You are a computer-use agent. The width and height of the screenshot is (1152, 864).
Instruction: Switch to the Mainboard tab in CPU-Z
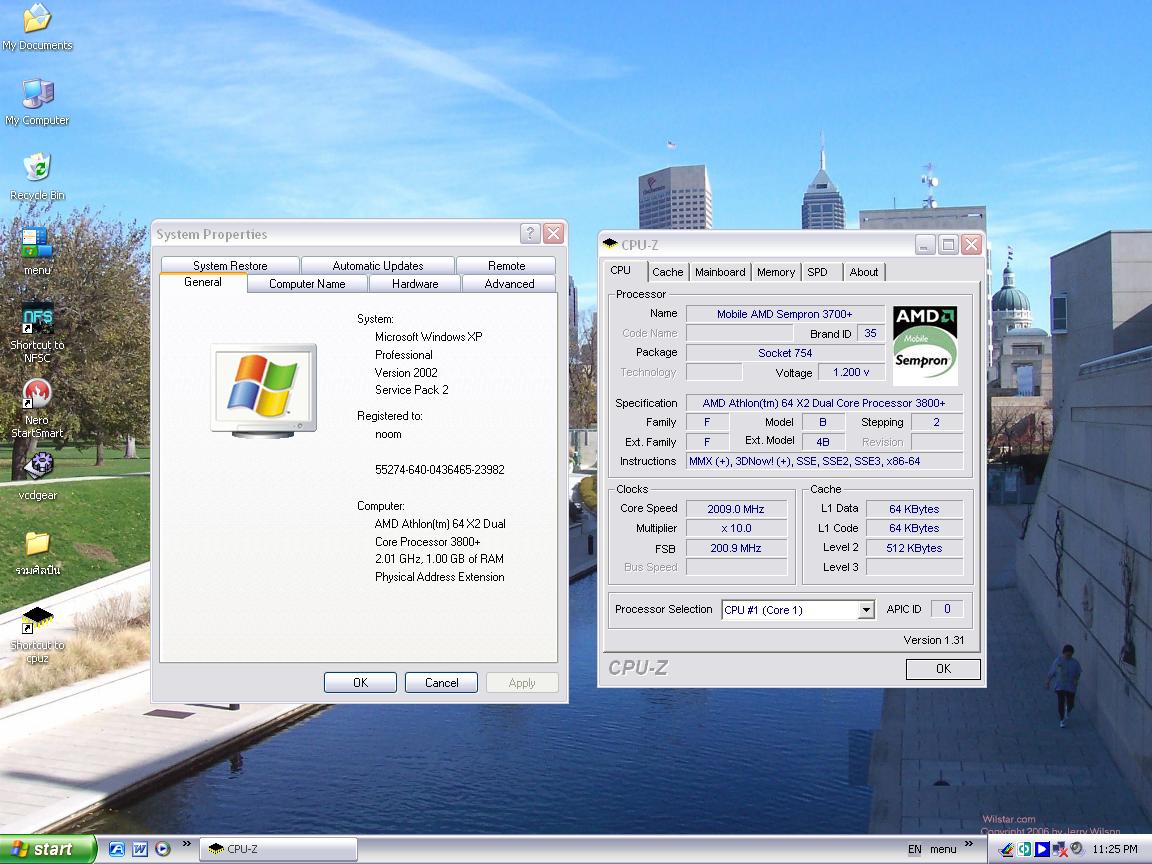coord(720,272)
